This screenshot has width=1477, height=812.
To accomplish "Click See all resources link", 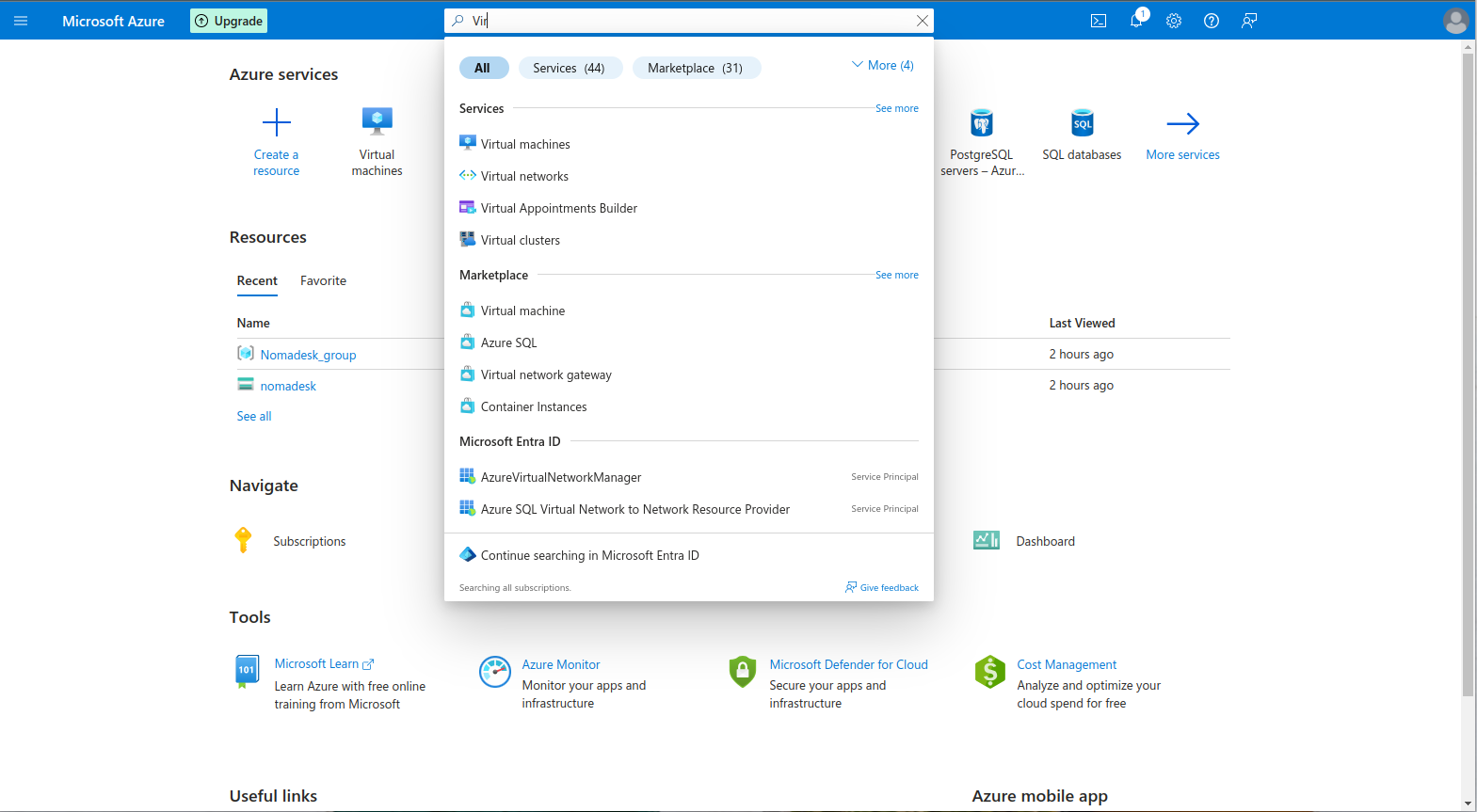I will [x=254, y=416].
